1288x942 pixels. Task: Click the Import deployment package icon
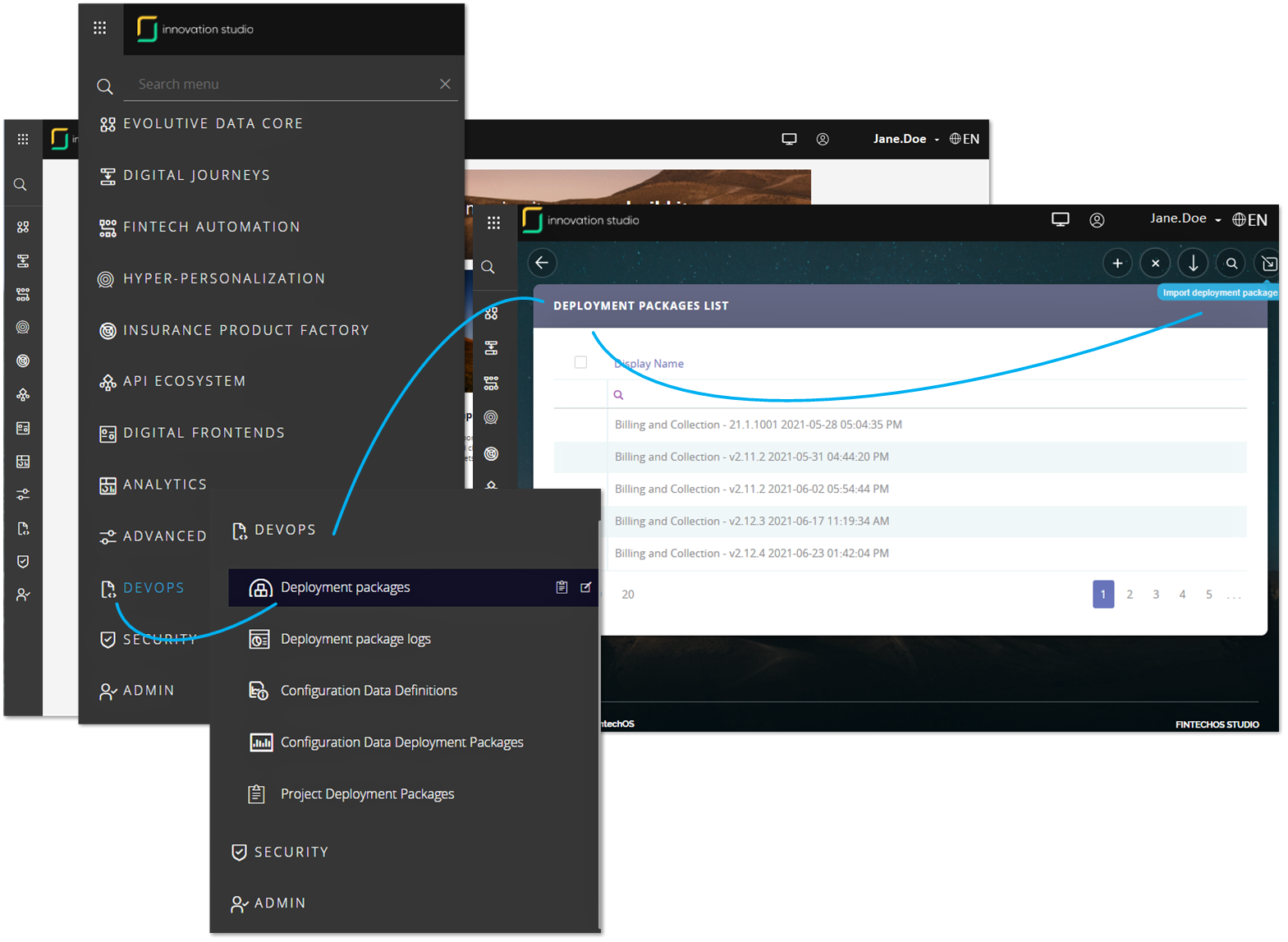tap(1268, 264)
